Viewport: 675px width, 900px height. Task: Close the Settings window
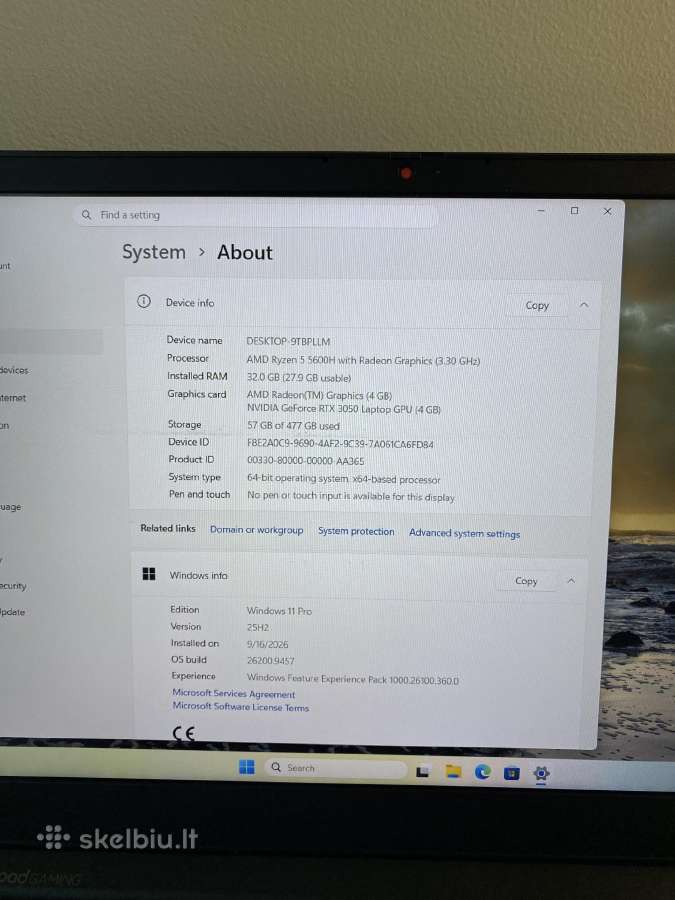coord(607,211)
